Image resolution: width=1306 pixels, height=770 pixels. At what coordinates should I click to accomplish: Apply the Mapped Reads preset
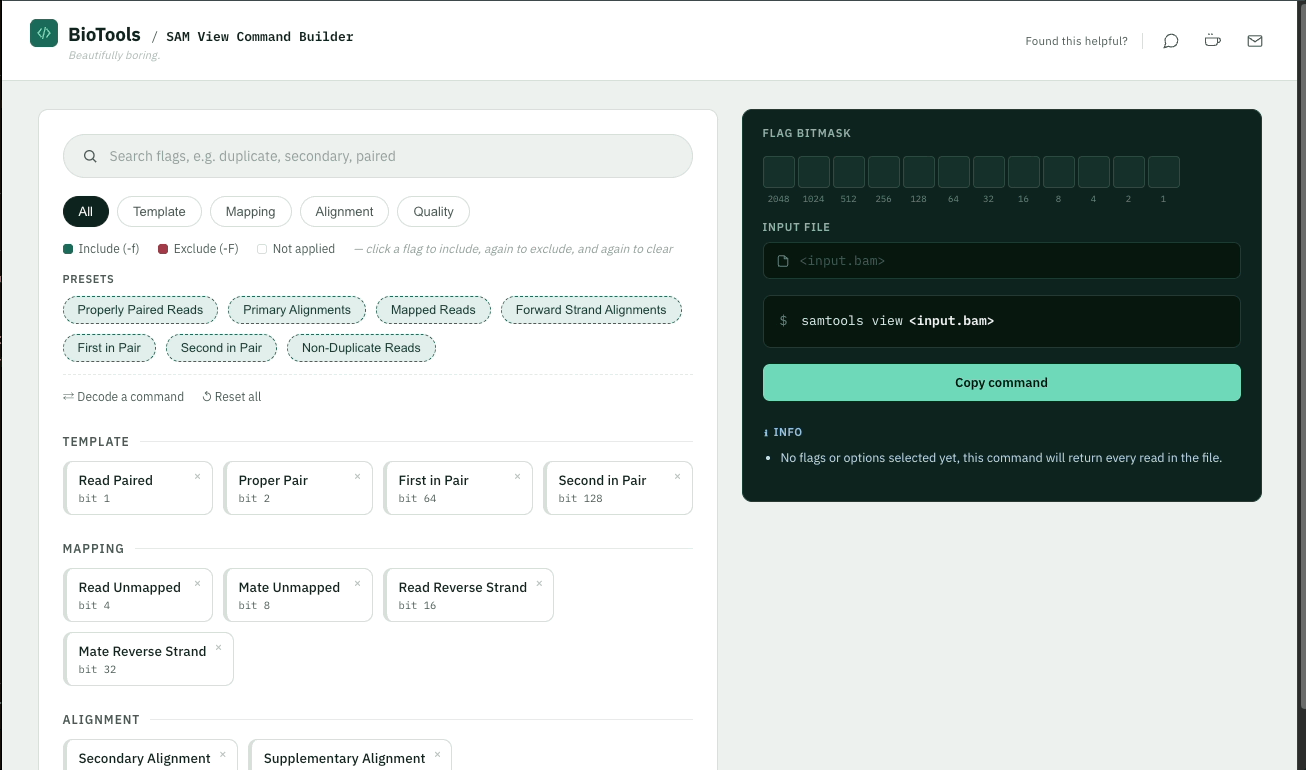[433, 310]
